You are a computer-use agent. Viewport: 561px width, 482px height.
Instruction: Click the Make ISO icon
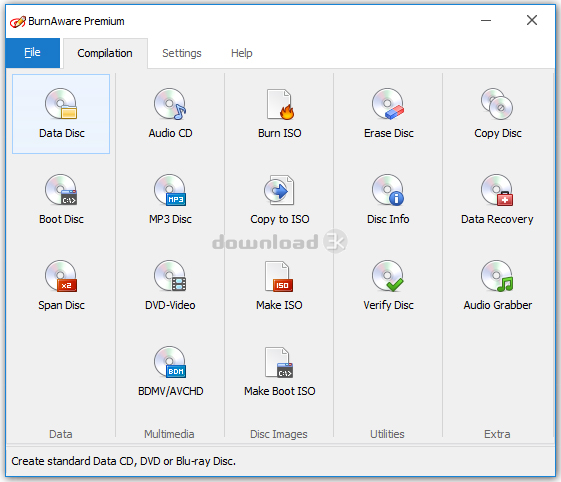click(279, 286)
